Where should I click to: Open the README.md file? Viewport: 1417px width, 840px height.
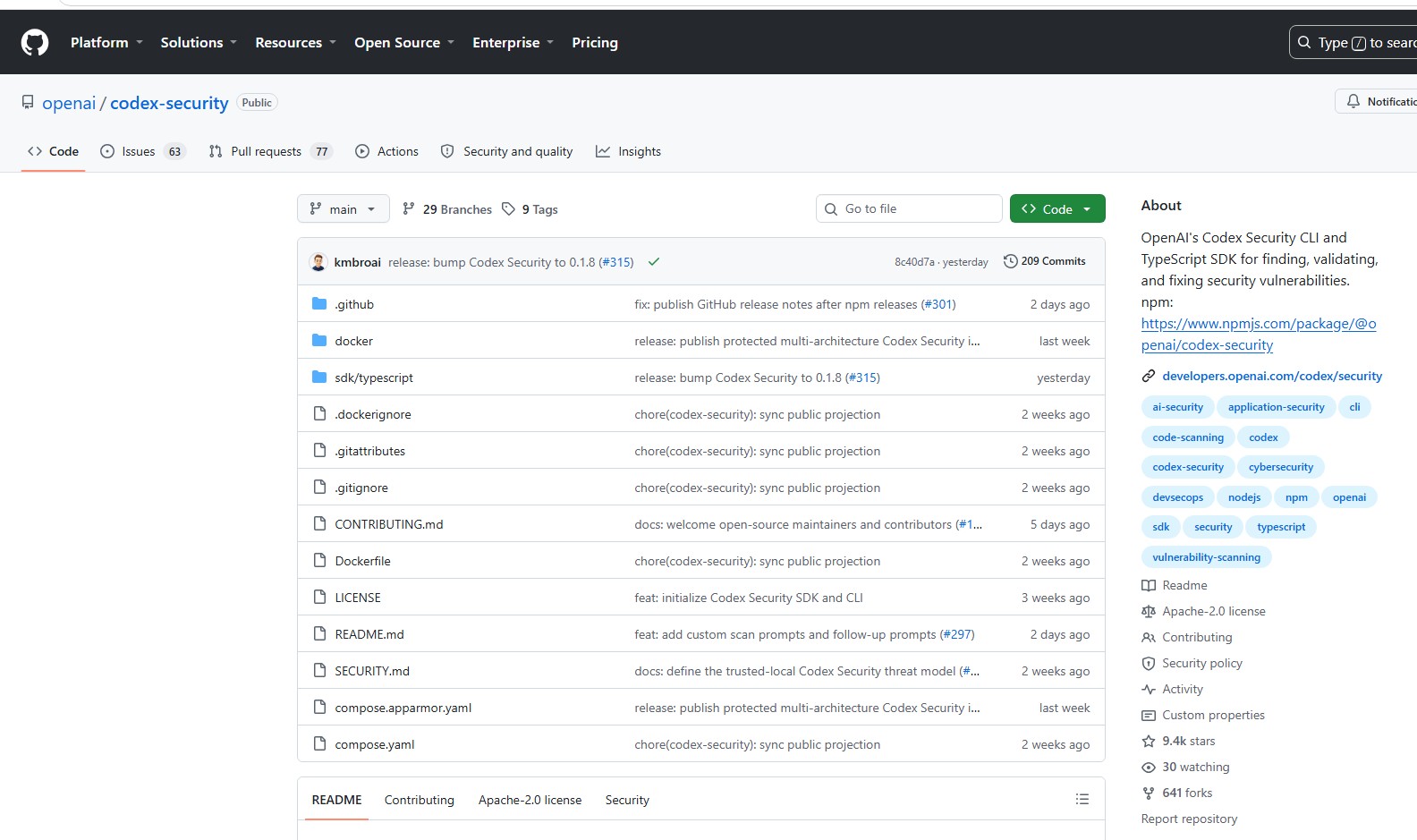click(x=369, y=634)
